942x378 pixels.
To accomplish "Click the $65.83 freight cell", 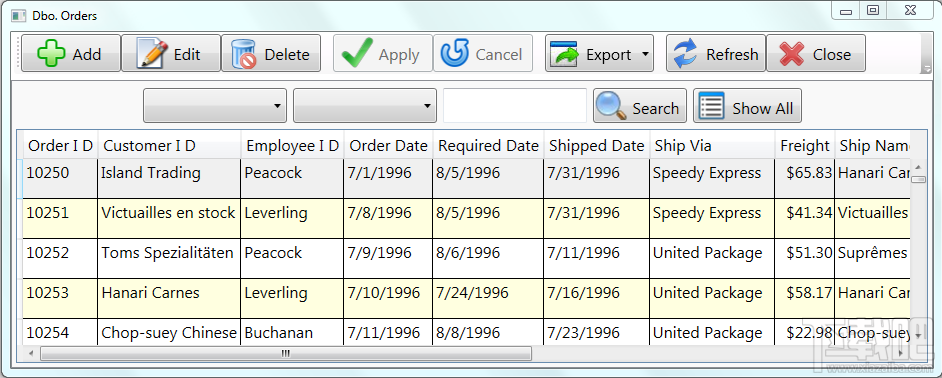I will pyautogui.click(x=804, y=178).
